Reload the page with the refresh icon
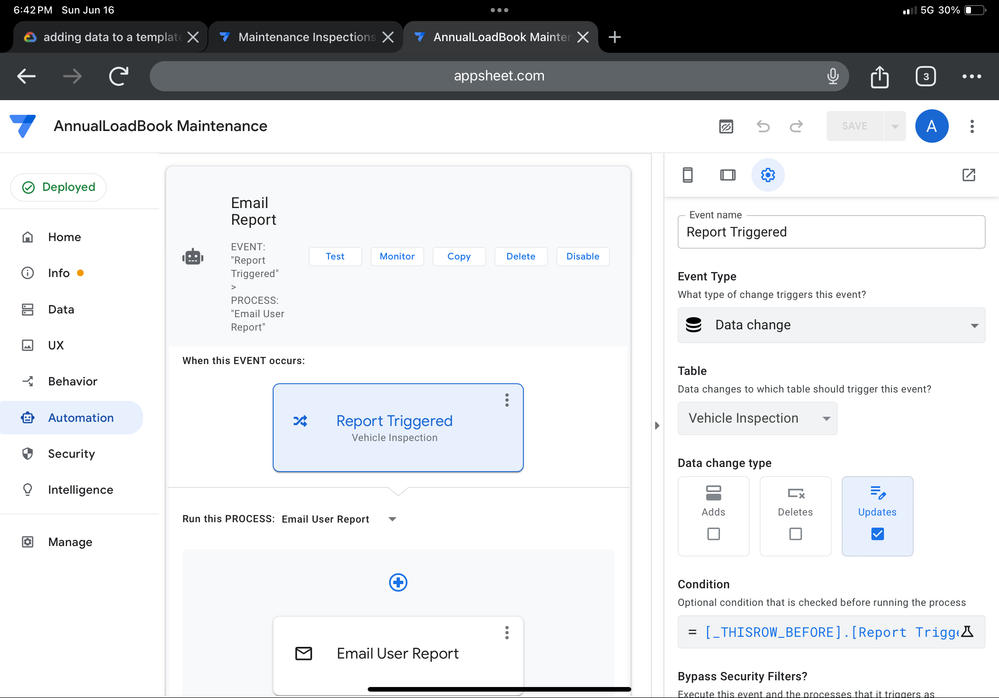999x698 pixels. click(x=119, y=76)
